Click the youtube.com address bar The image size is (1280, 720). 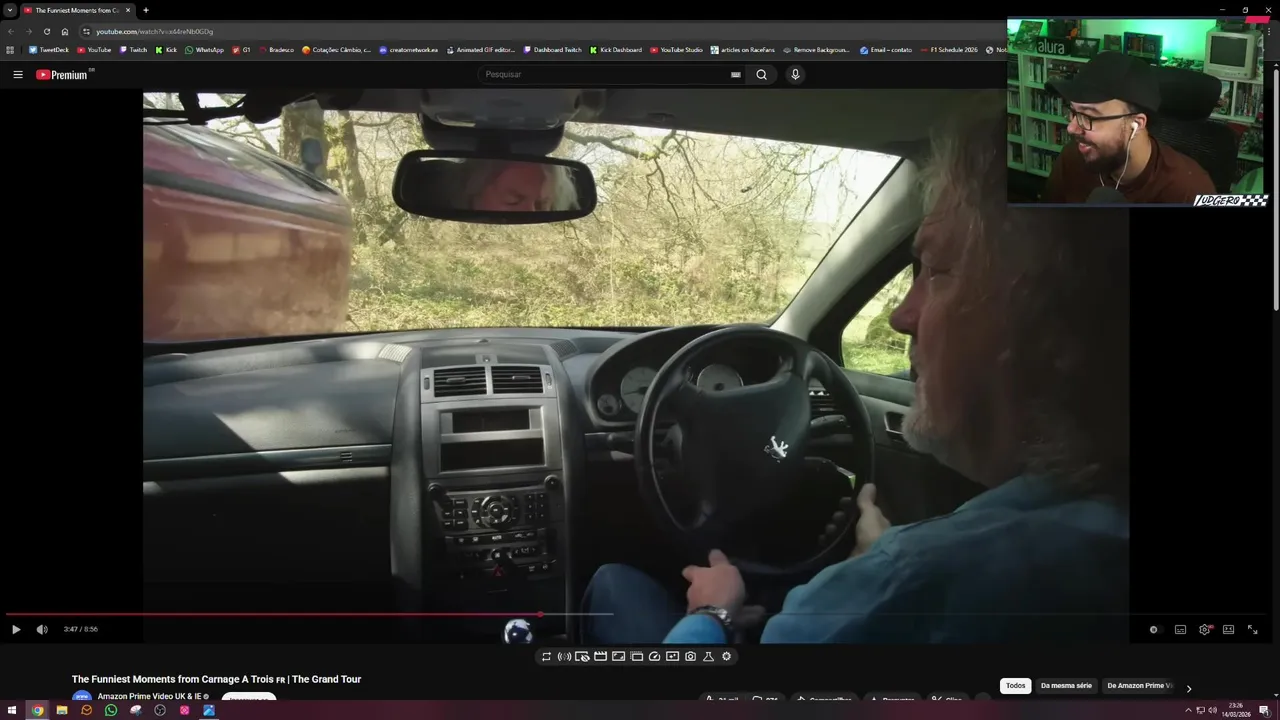tap(540, 32)
